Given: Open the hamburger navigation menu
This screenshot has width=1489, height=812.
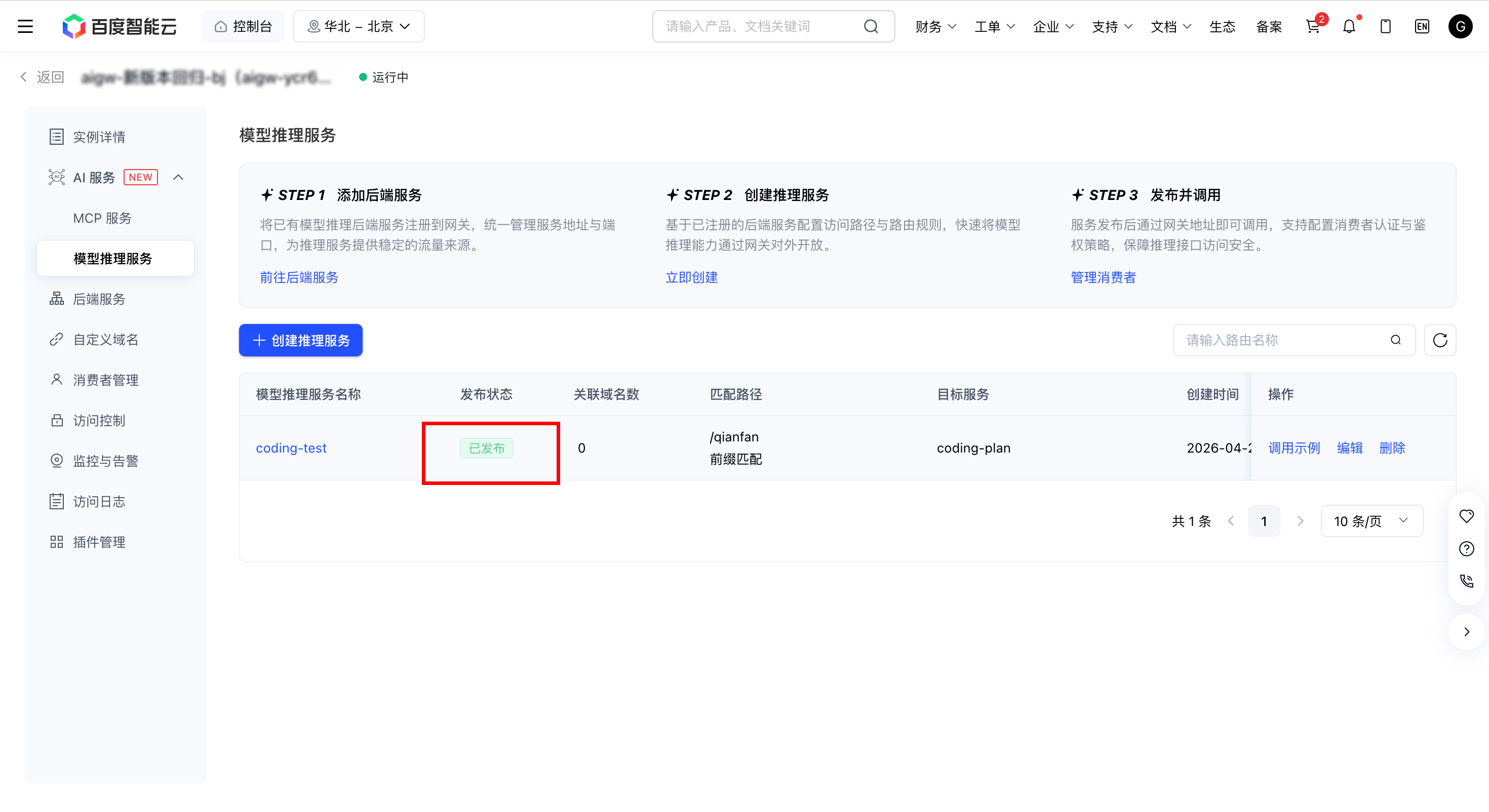Looking at the screenshot, I should click(25, 27).
